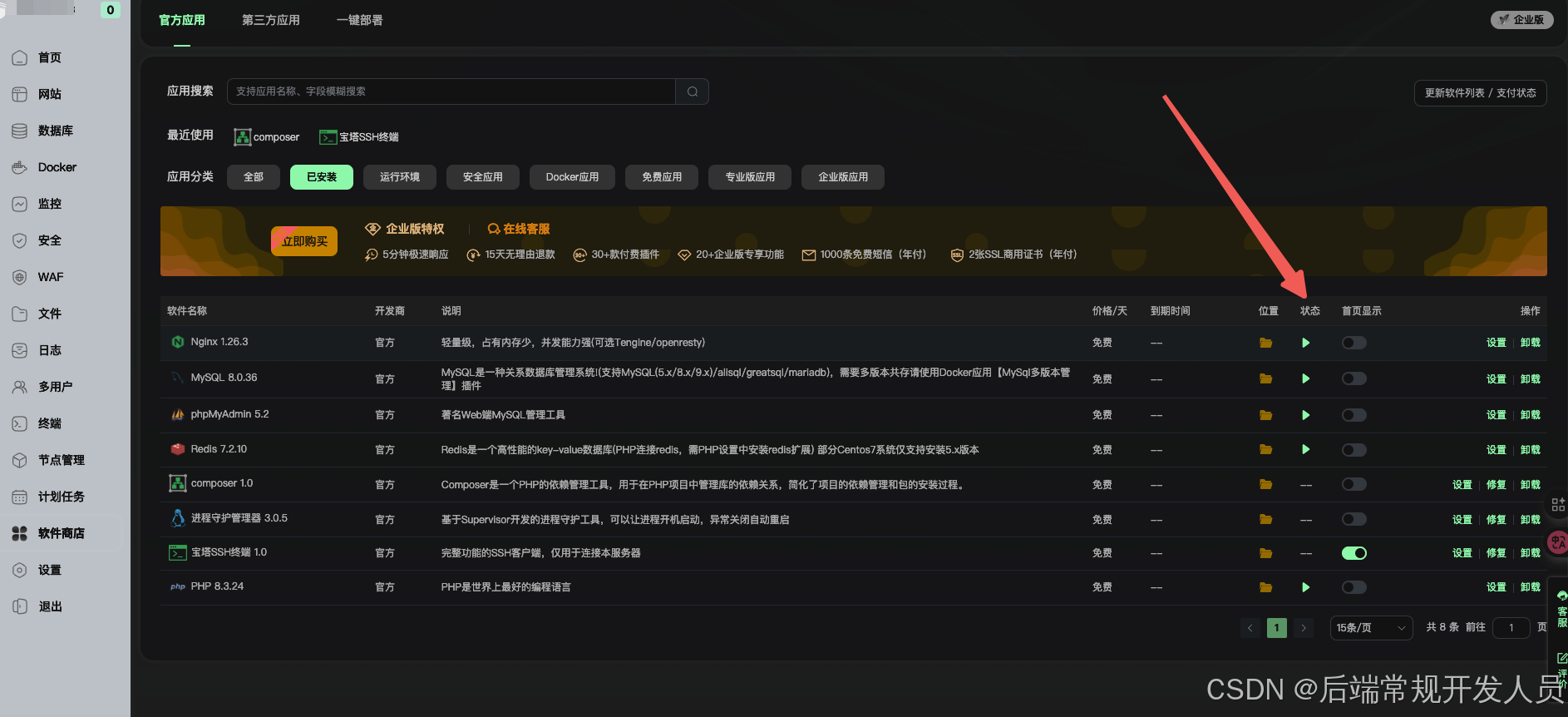Focus the 应用搜索 input field

click(x=451, y=91)
